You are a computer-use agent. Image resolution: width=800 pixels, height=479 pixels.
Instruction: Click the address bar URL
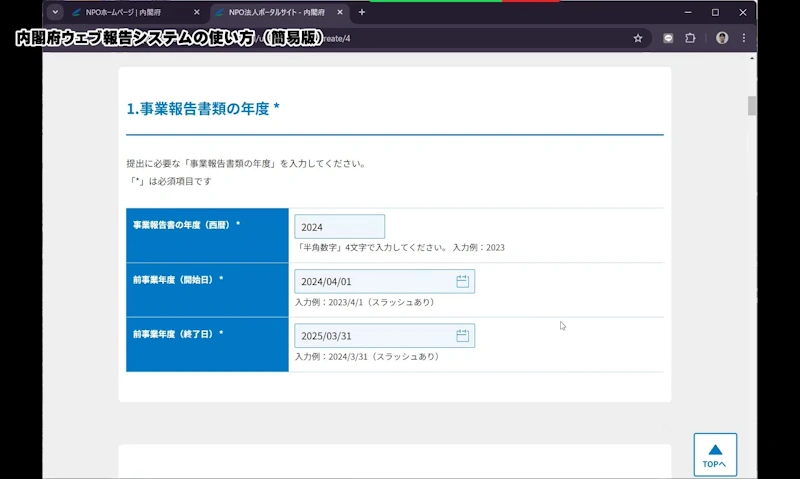400,38
